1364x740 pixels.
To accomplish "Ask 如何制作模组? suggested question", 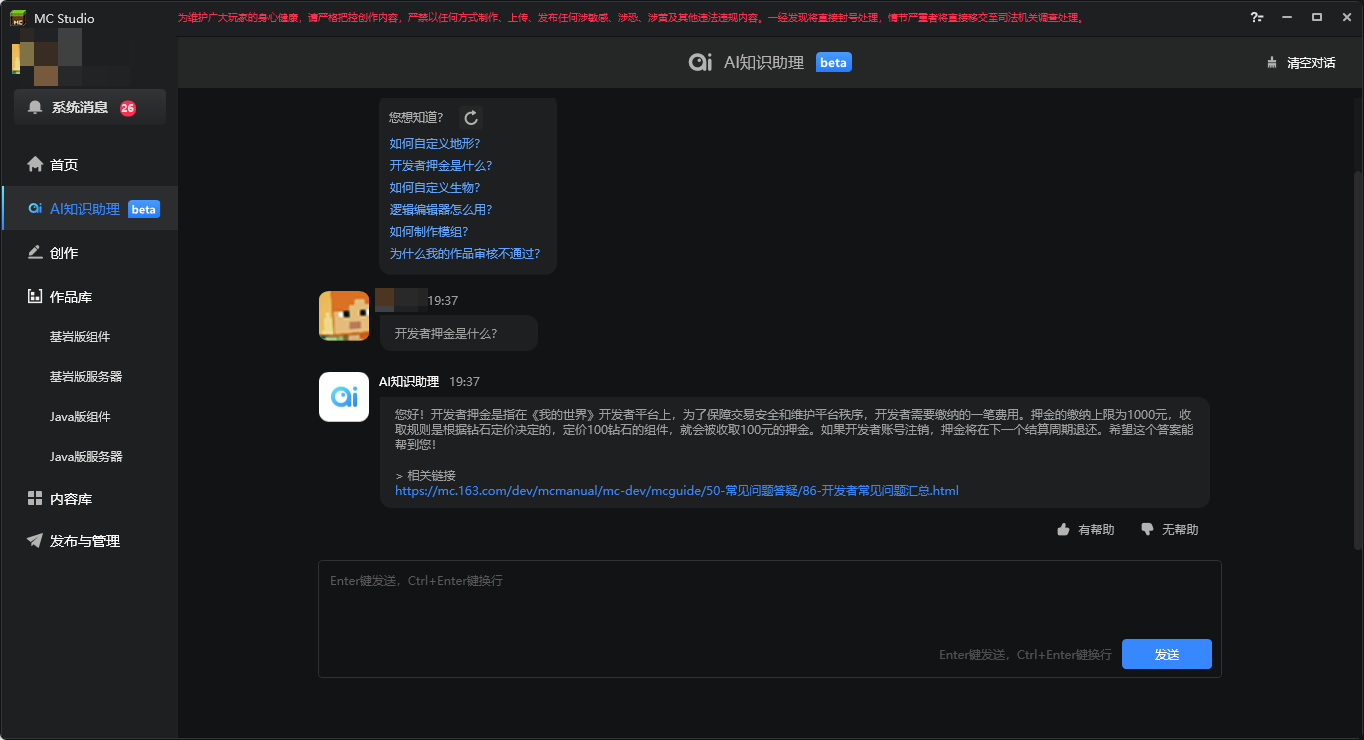I will [429, 232].
